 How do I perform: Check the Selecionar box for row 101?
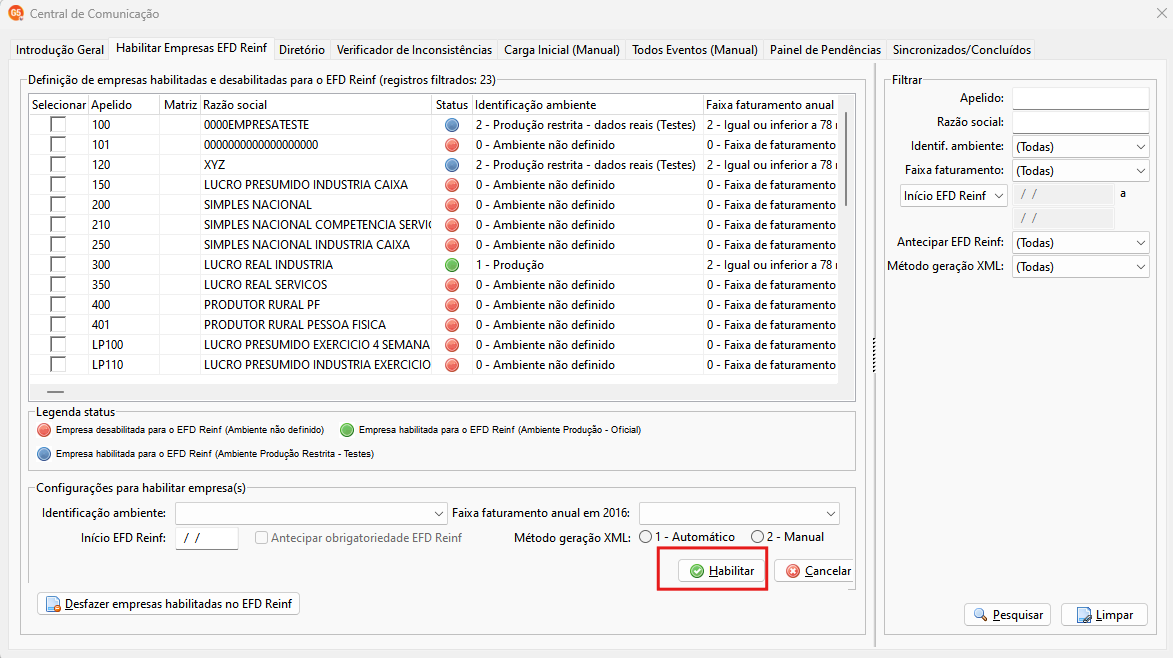click(58, 145)
